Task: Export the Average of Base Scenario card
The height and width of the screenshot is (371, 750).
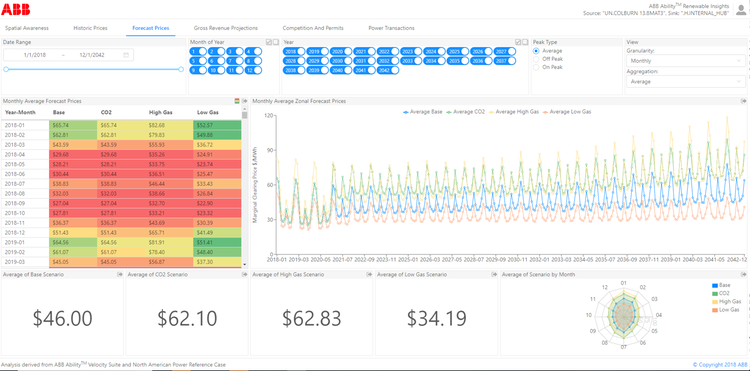Action: (x=120, y=274)
